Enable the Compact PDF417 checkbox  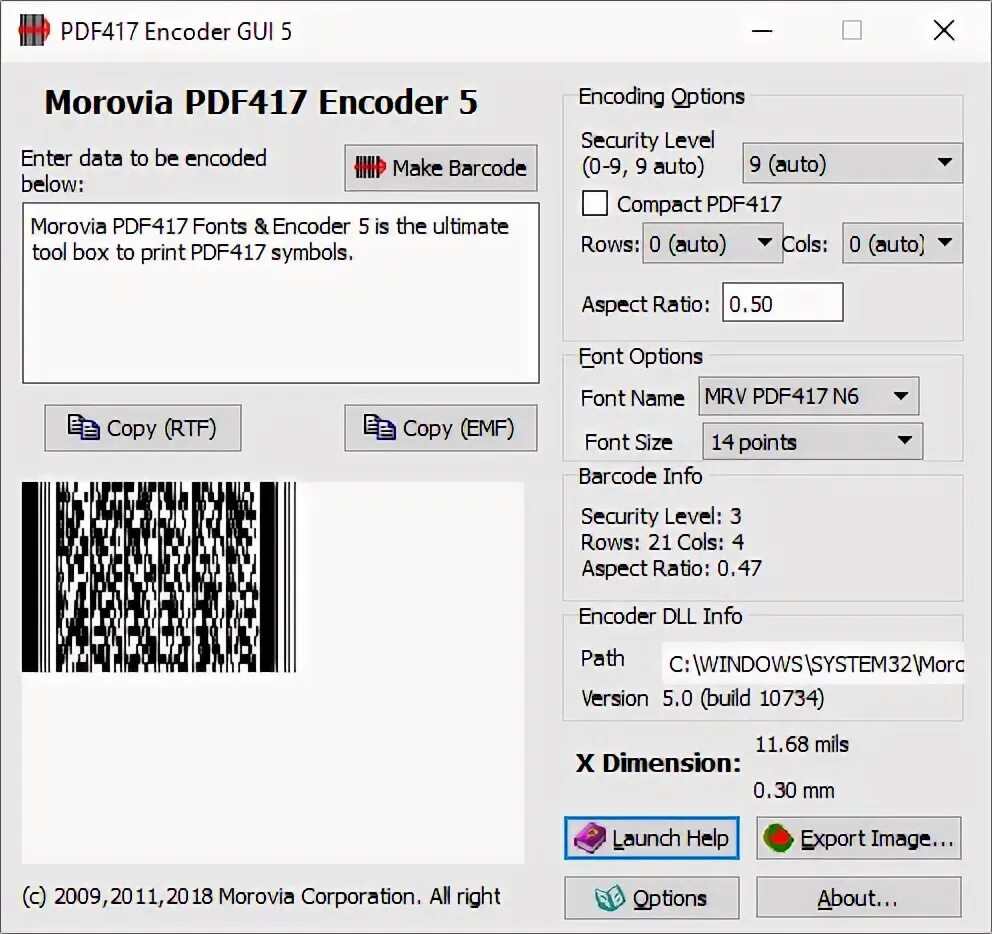click(x=595, y=204)
